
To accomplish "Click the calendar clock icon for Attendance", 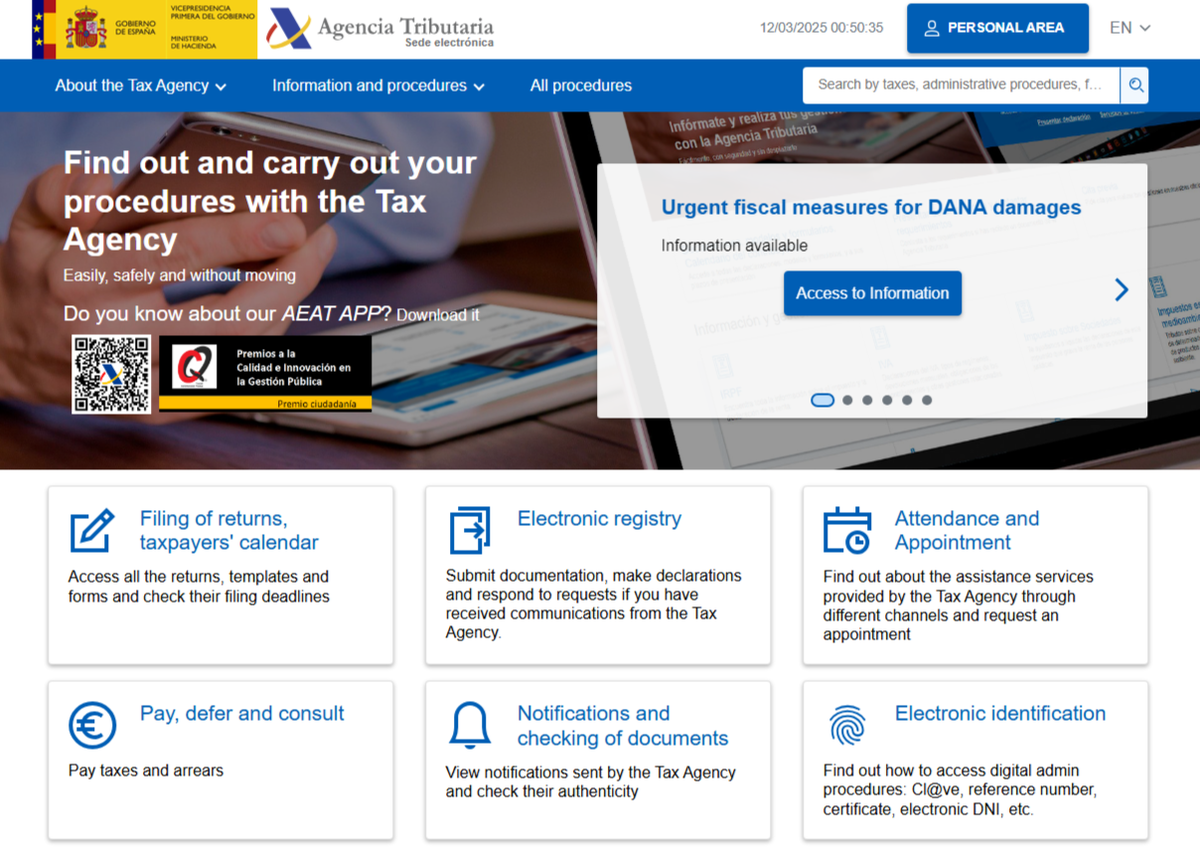I will click(847, 531).
